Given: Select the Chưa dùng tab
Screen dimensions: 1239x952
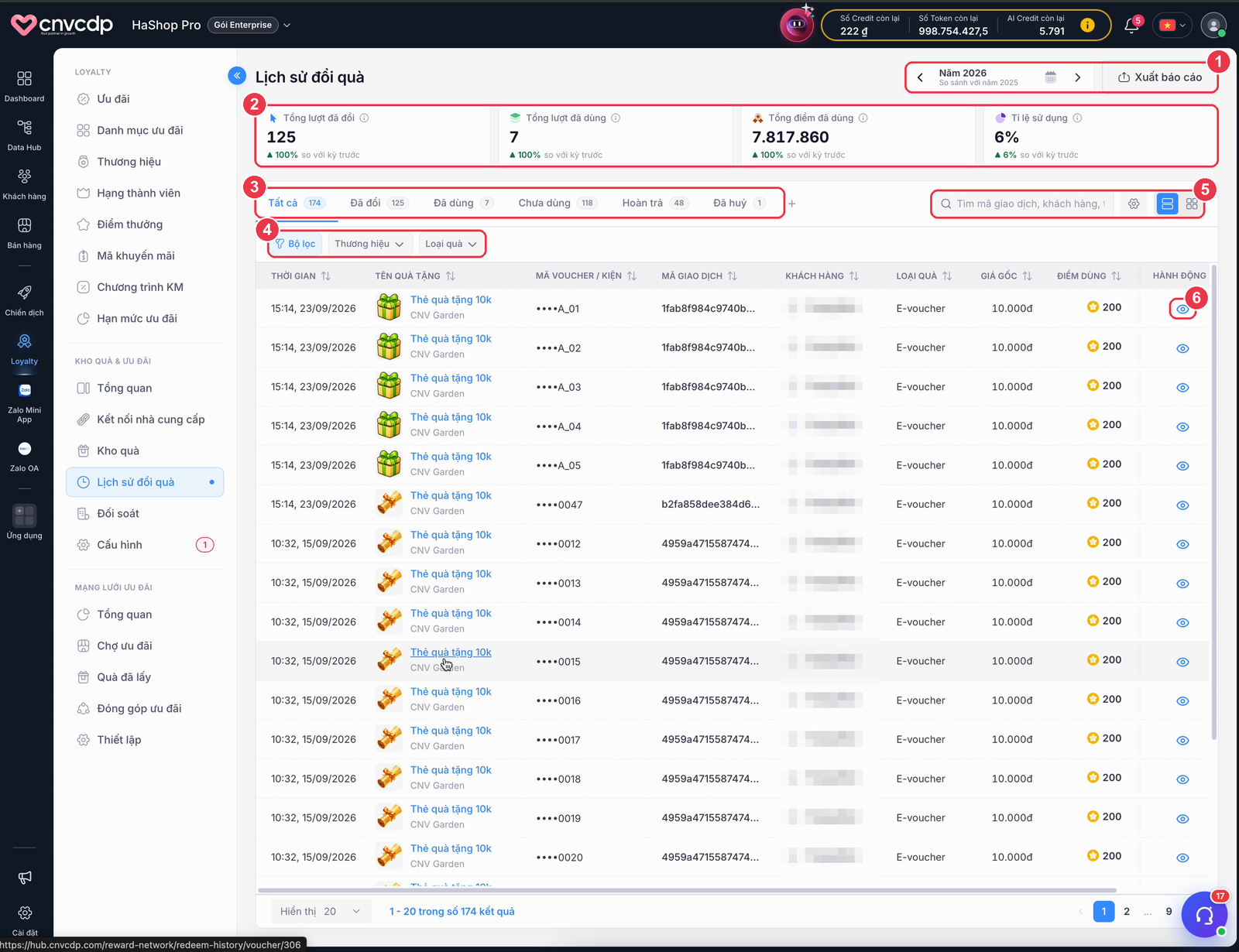Looking at the screenshot, I should (557, 203).
